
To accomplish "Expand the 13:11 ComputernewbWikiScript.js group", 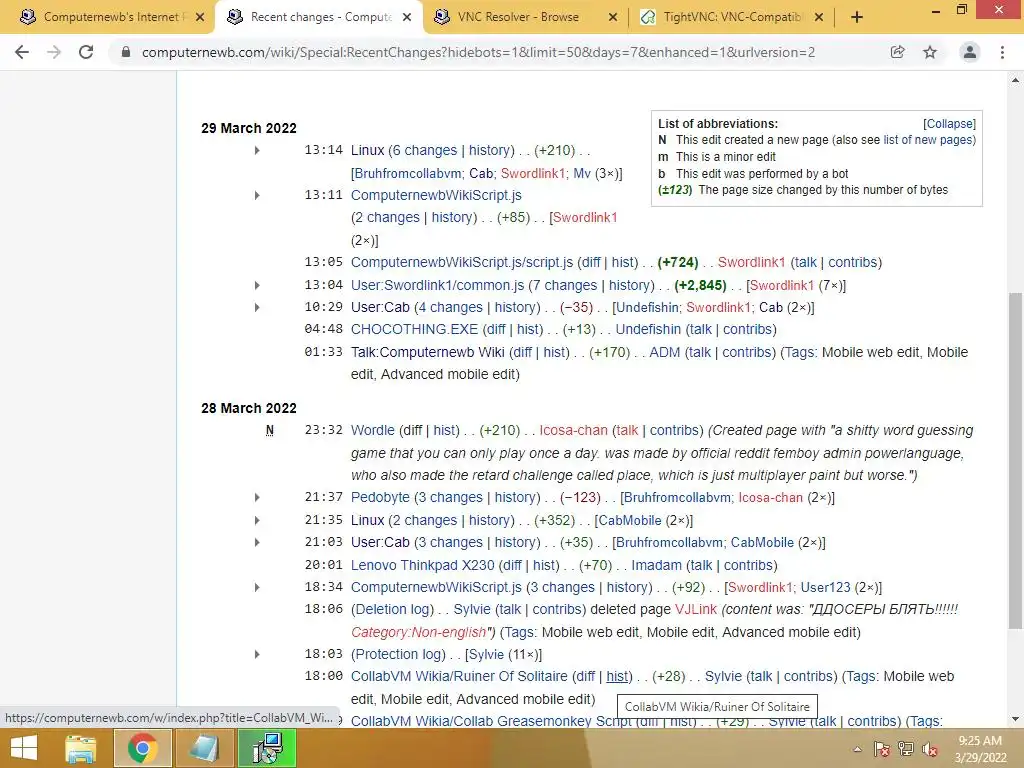I will pos(257,195).
